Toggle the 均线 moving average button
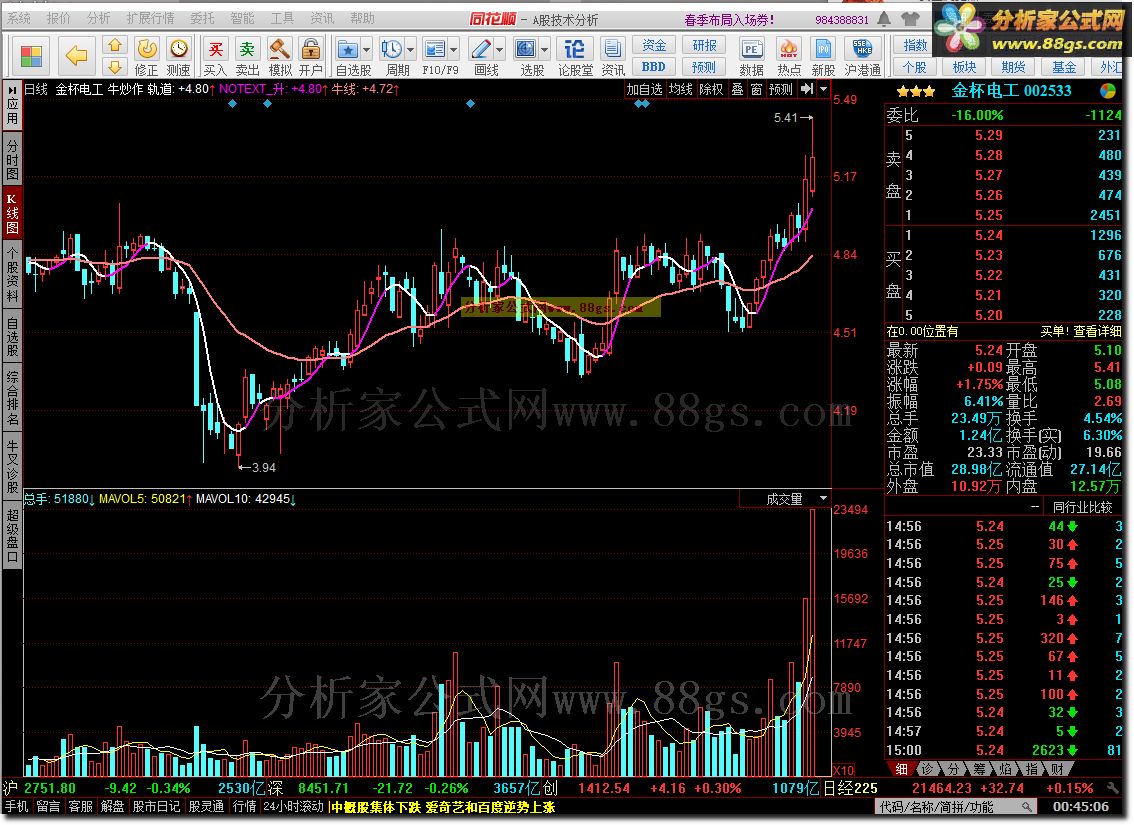Viewport: 1134px width, 825px height. [681, 89]
